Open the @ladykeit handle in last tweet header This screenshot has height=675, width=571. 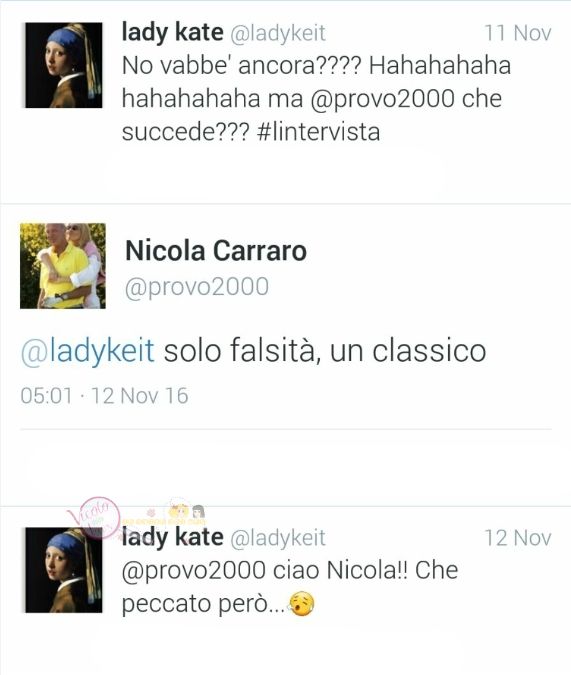(278, 538)
